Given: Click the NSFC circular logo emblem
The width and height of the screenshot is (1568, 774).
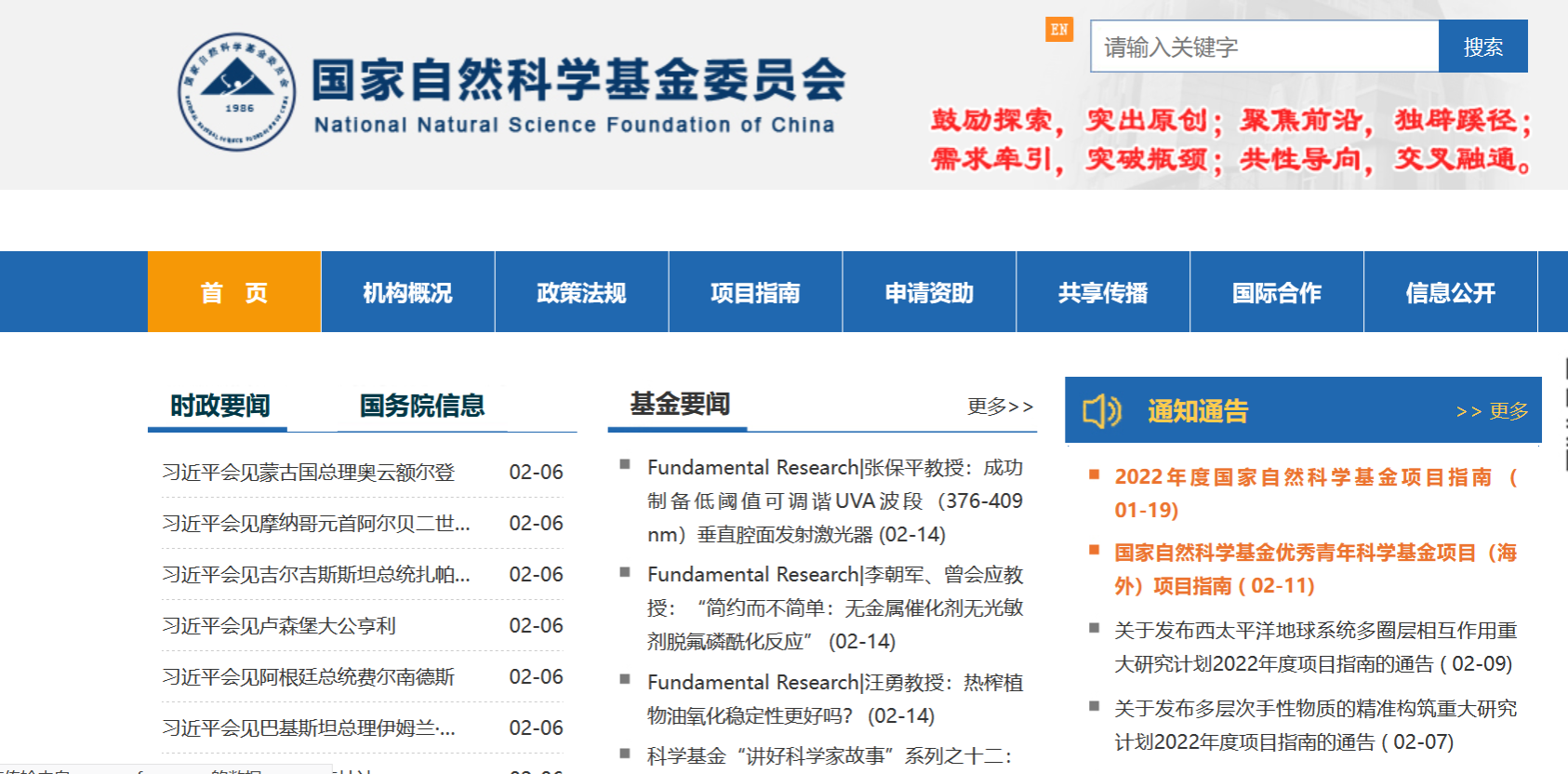Looking at the screenshot, I should point(237,92).
